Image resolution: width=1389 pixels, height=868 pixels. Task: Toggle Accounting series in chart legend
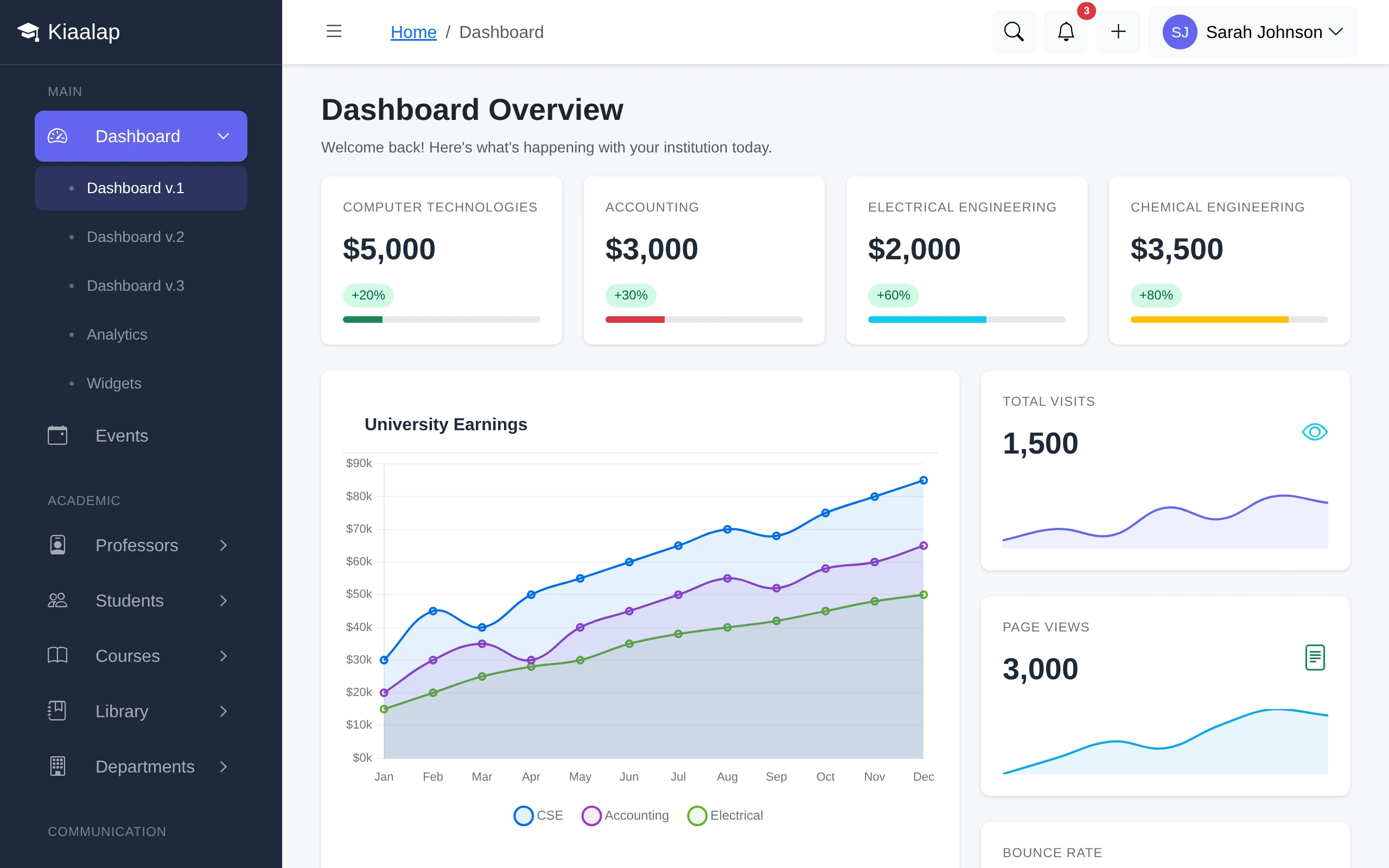tap(625, 815)
